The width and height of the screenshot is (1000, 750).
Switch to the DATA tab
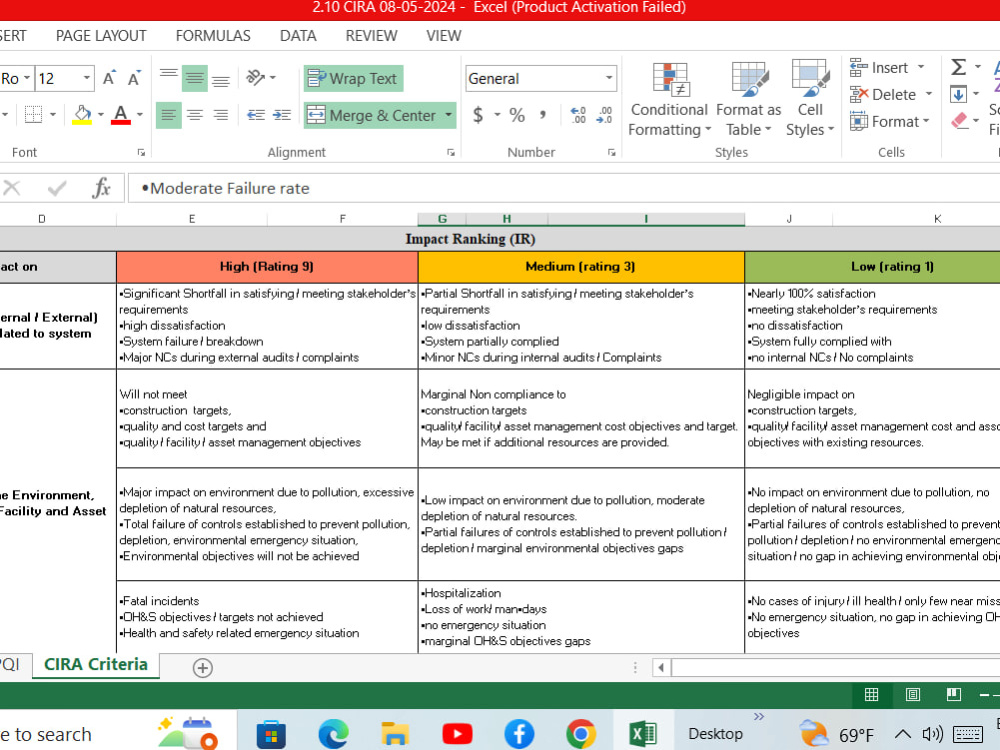(x=298, y=36)
